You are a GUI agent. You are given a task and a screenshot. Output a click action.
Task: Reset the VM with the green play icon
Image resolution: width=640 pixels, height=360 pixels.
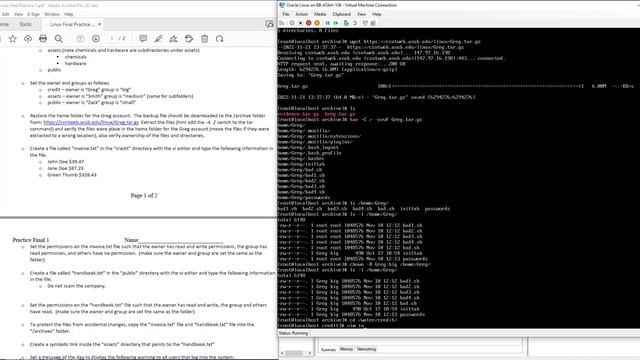(336, 23)
